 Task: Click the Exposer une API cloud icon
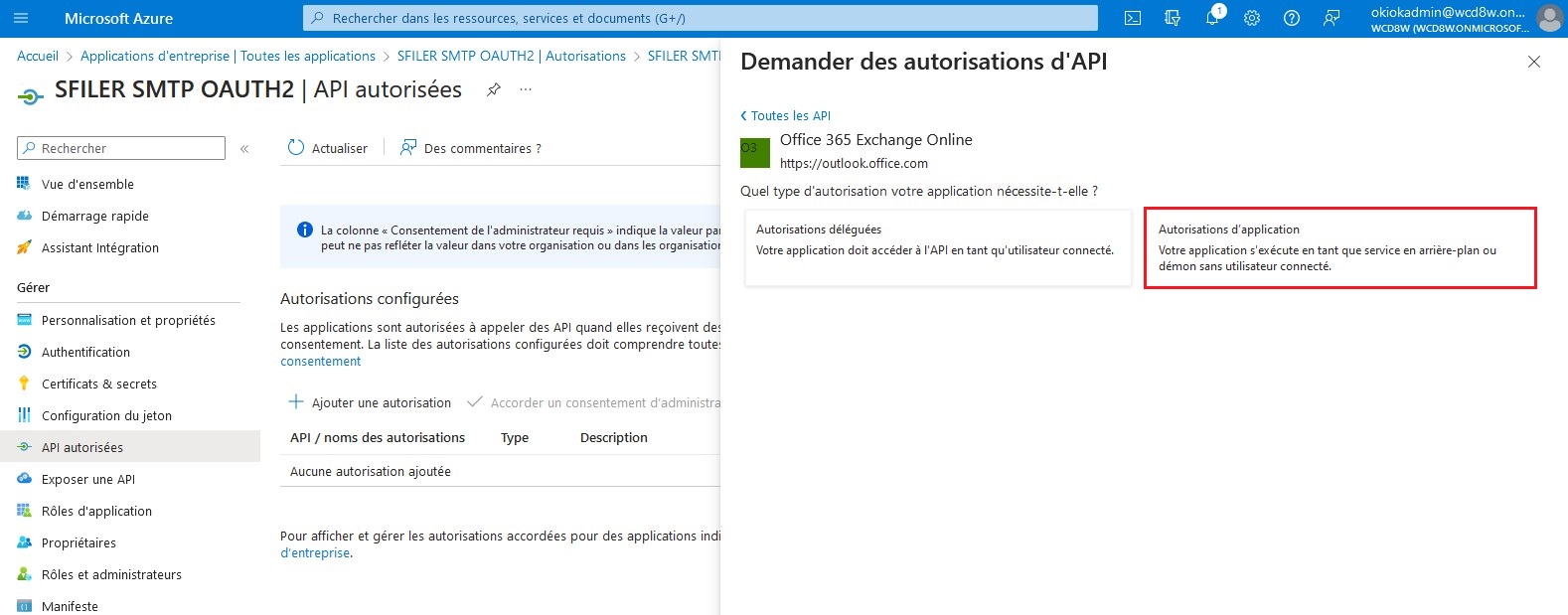(x=24, y=479)
